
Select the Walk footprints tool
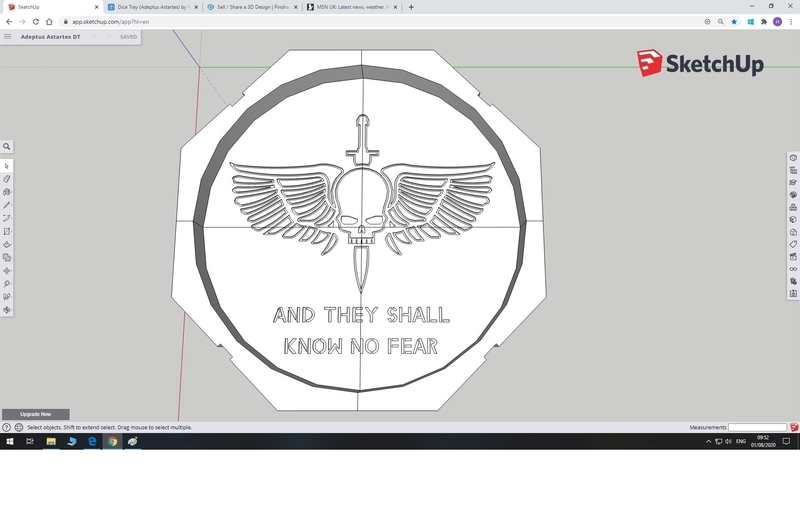click(7, 297)
